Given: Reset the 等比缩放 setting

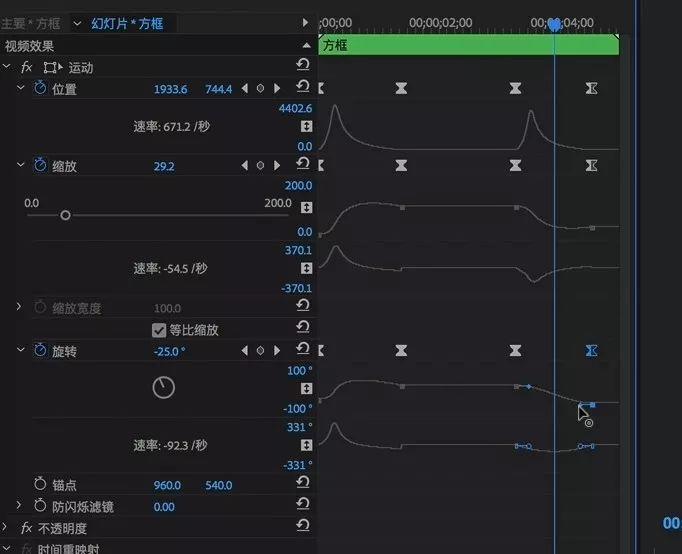Looking at the screenshot, I should click(x=303, y=327).
